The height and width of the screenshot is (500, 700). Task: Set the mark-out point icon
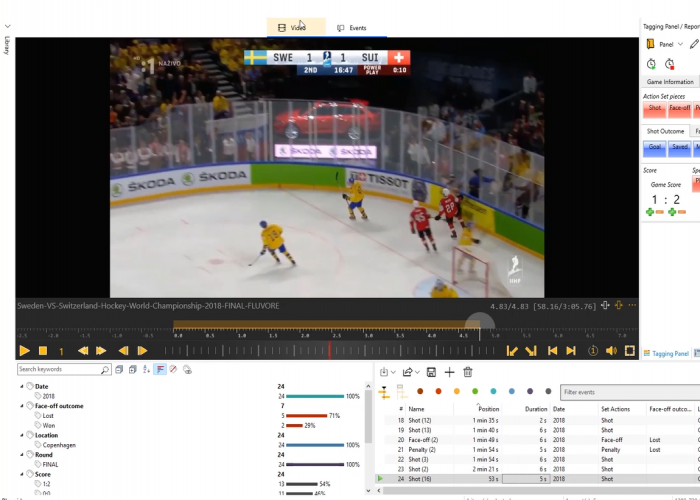tap(531, 351)
